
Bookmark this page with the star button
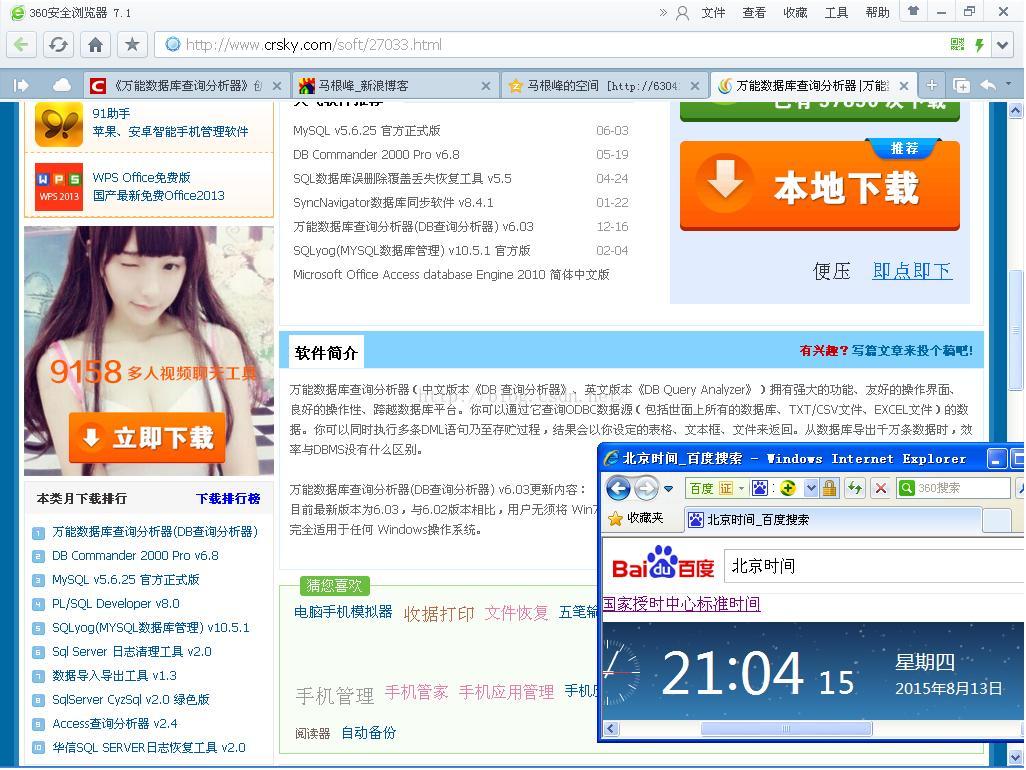pos(132,44)
